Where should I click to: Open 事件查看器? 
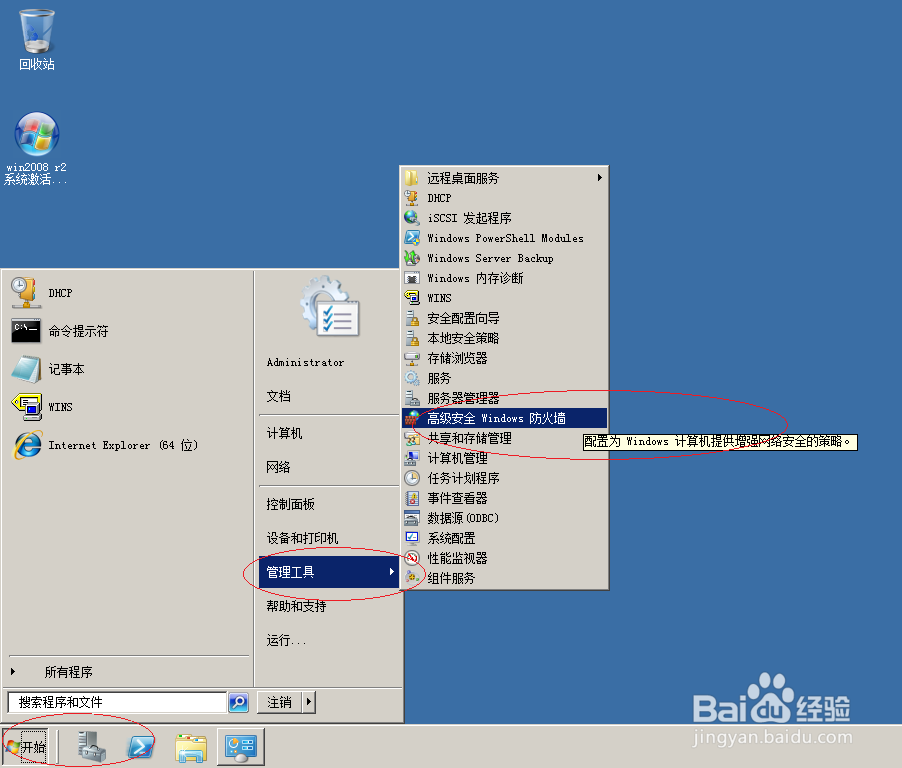pyautogui.click(x=504, y=498)
